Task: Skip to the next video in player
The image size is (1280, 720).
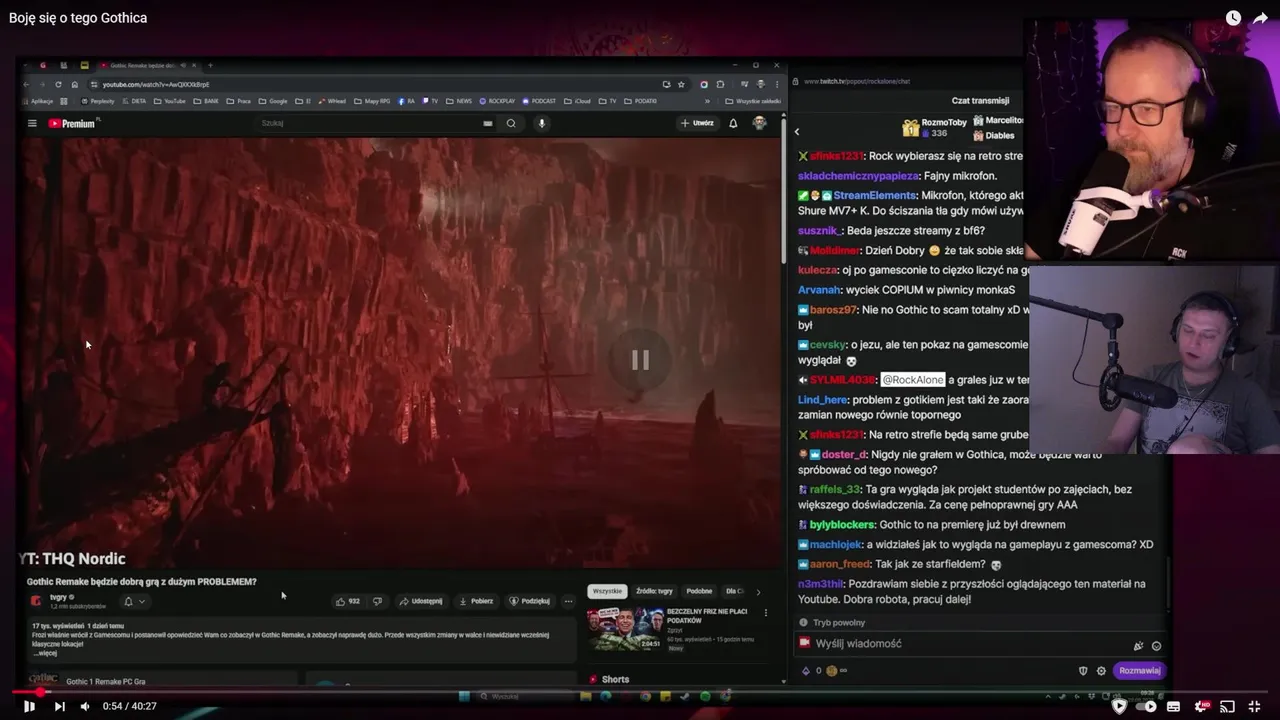Action: click(x=59, y=706)
